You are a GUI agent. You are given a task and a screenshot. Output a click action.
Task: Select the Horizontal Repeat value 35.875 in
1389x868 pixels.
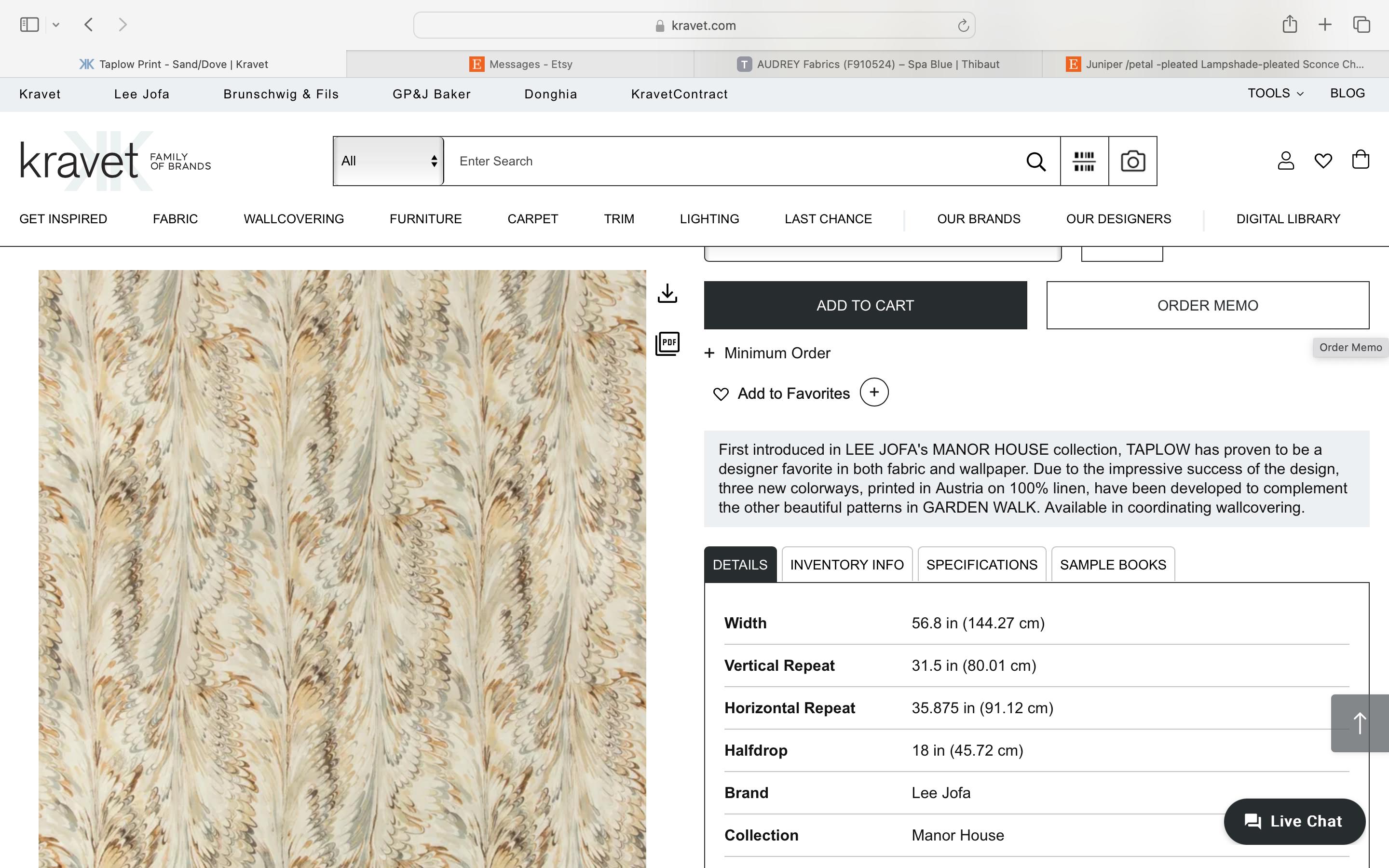pyautogui.click(x=982, y=708)
